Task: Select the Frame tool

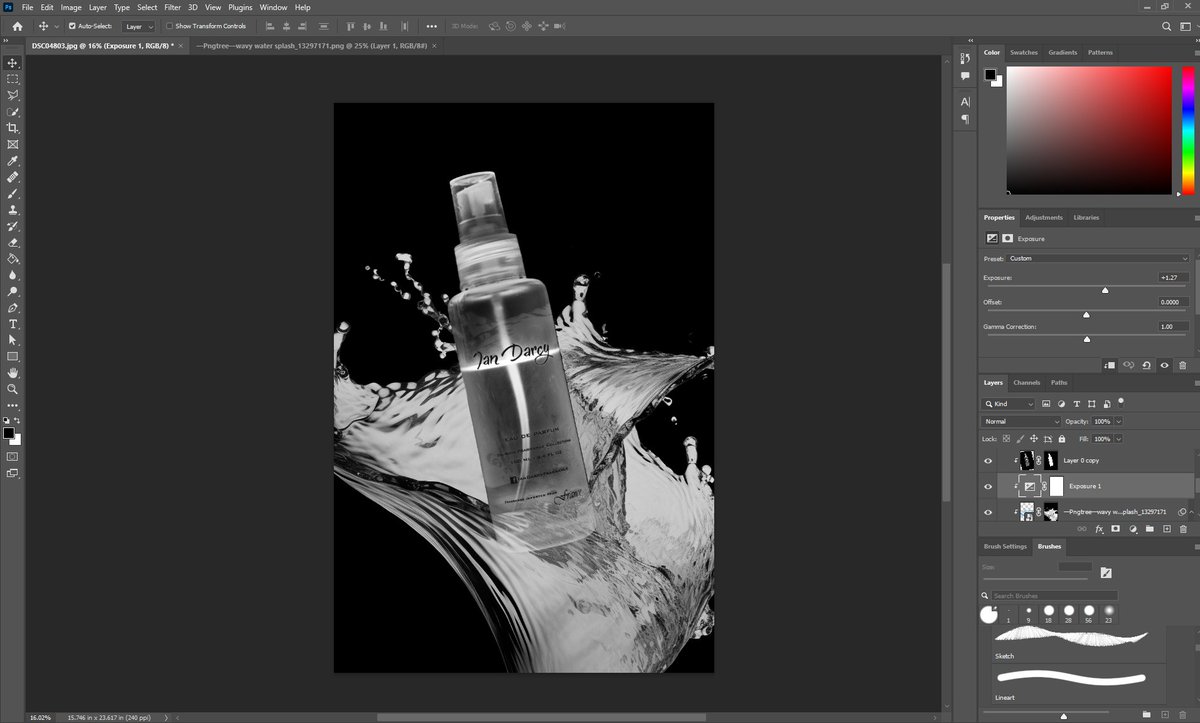Action: [x=13, y=144]
